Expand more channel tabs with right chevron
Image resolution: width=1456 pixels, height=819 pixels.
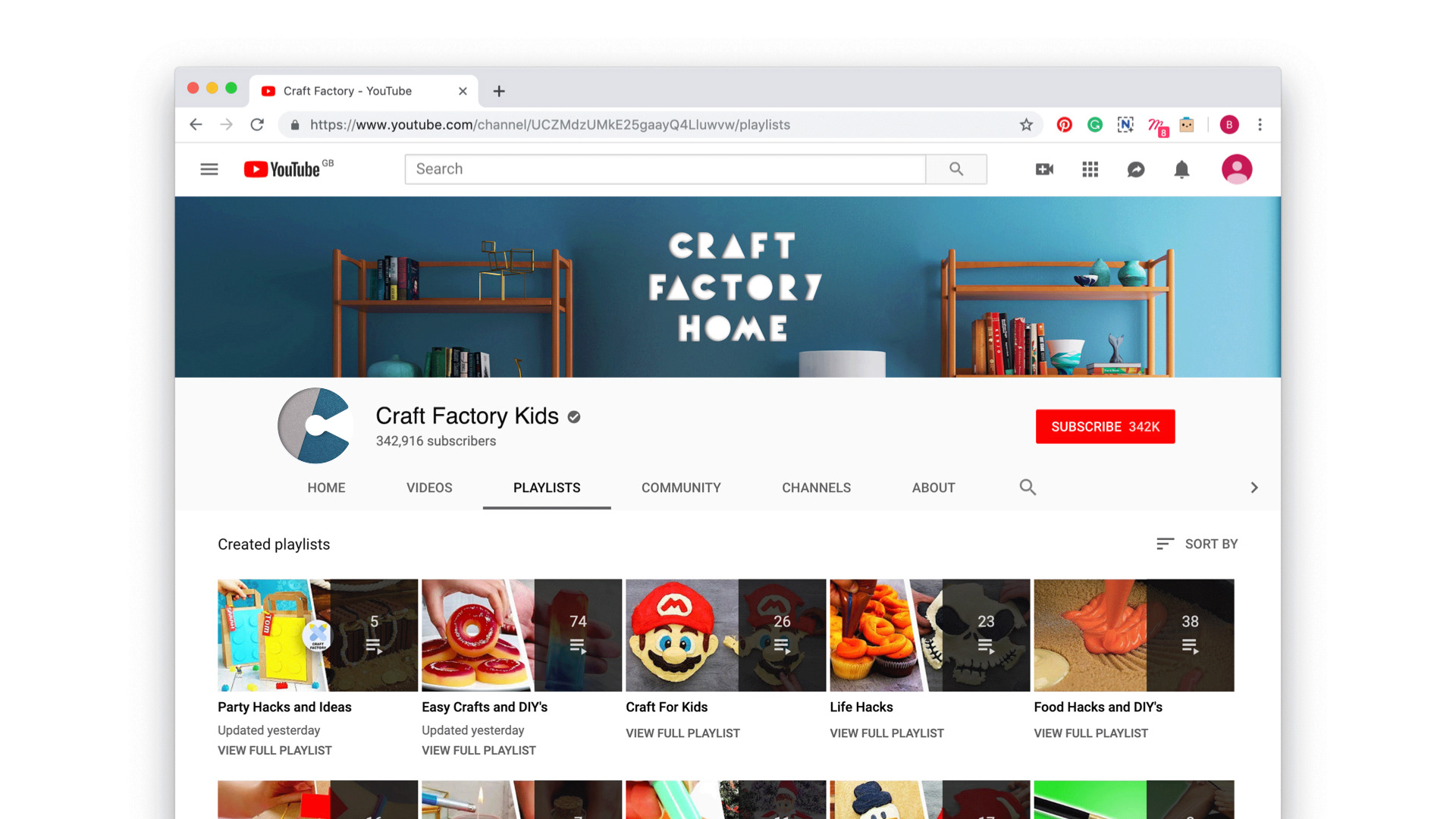click(x=1254, y=488)
